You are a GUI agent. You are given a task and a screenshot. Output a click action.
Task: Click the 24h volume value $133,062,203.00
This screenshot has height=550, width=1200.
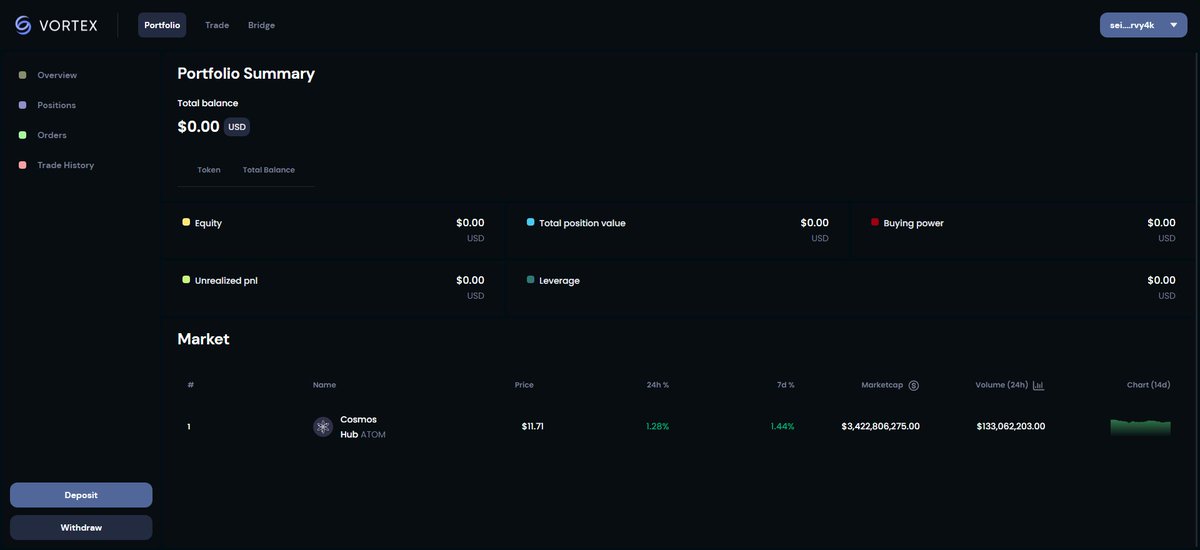click(x=1011, y=427)
